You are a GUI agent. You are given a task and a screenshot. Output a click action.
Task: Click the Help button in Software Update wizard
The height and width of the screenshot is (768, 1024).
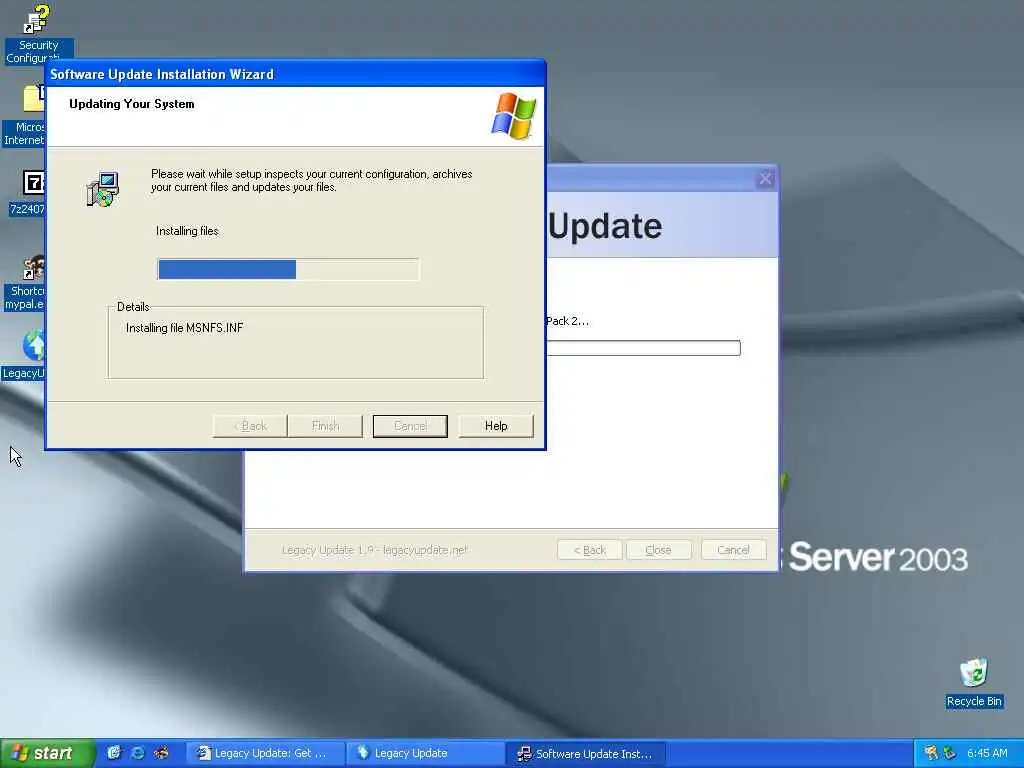(x=496, y=426)
